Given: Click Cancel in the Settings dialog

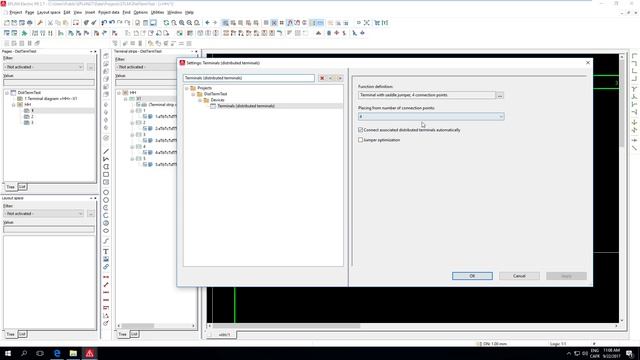Looking at the screenshot, I should coord(519,276).
